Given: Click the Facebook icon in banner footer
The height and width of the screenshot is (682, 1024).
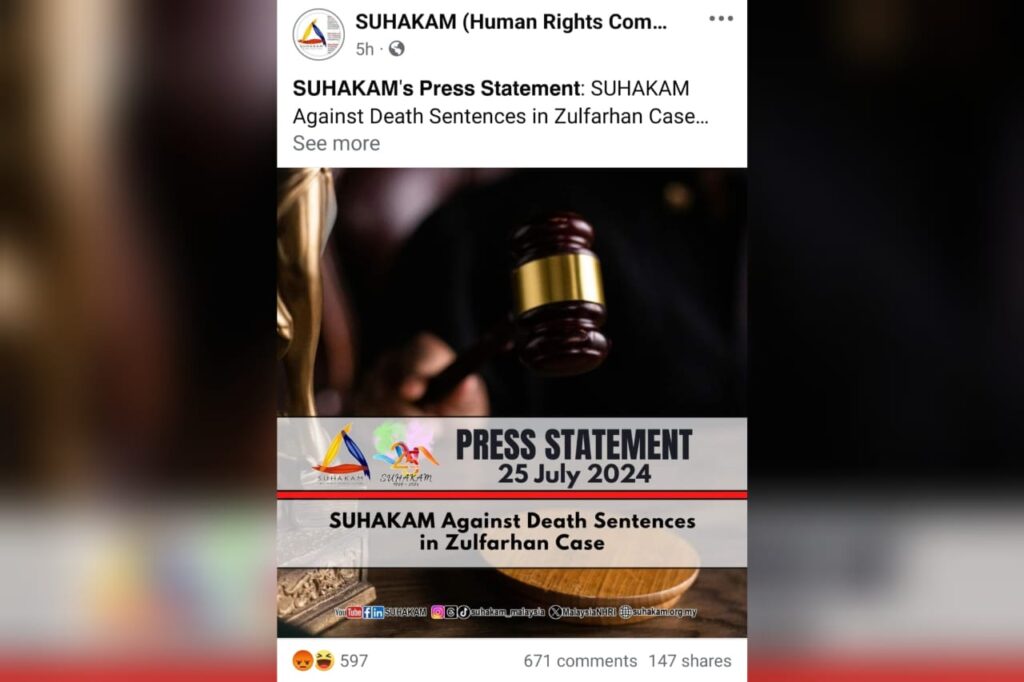Looking at the screenshot, I should tap(367, 612).
